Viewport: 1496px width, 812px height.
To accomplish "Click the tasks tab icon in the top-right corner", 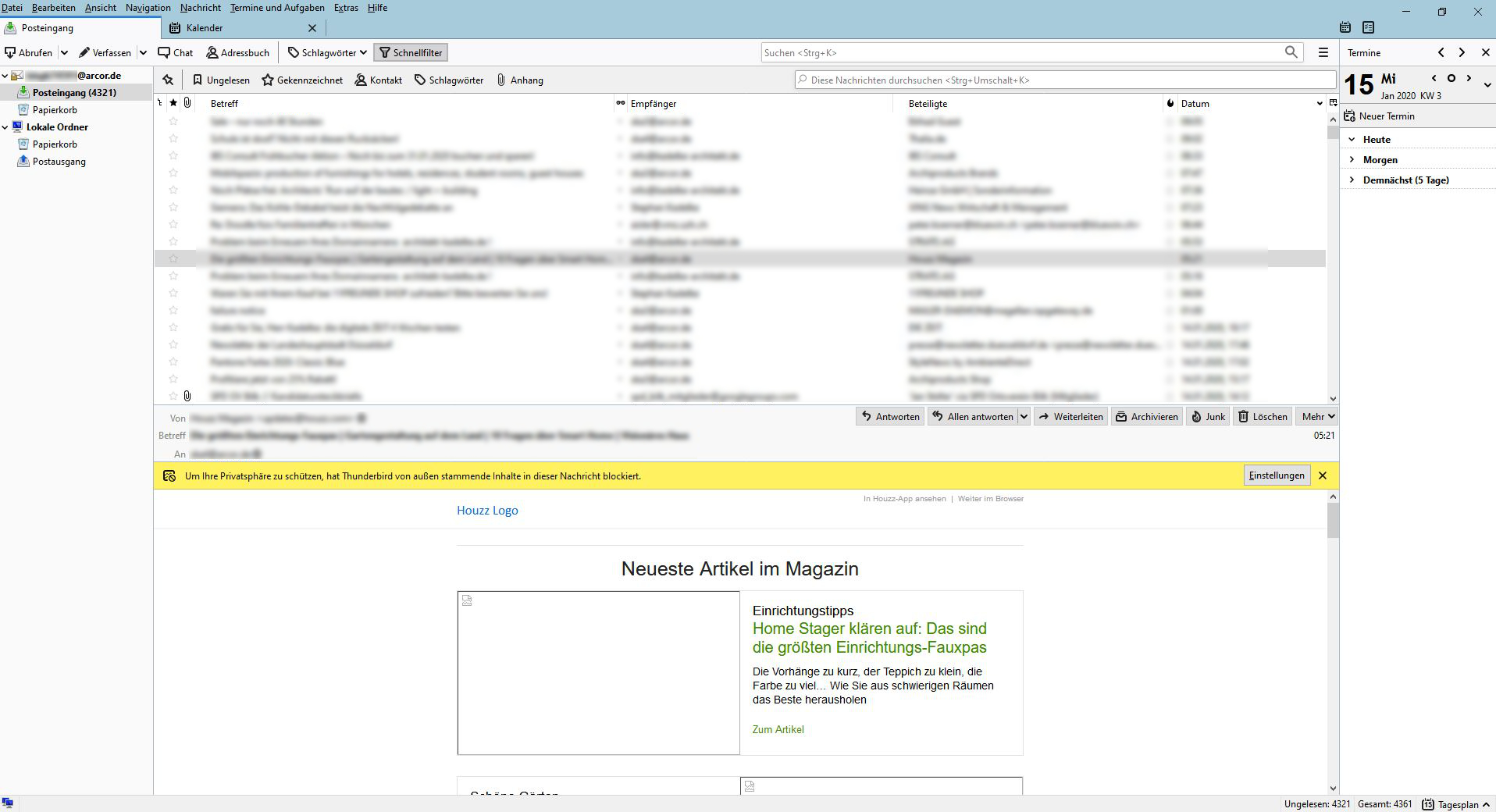I will [1368, 27].
